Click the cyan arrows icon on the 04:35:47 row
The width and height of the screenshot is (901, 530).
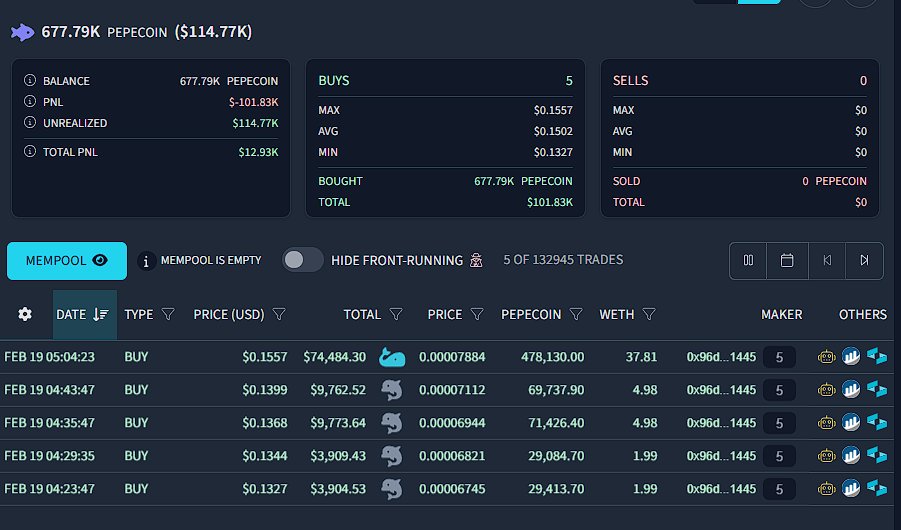pos(877,423)
